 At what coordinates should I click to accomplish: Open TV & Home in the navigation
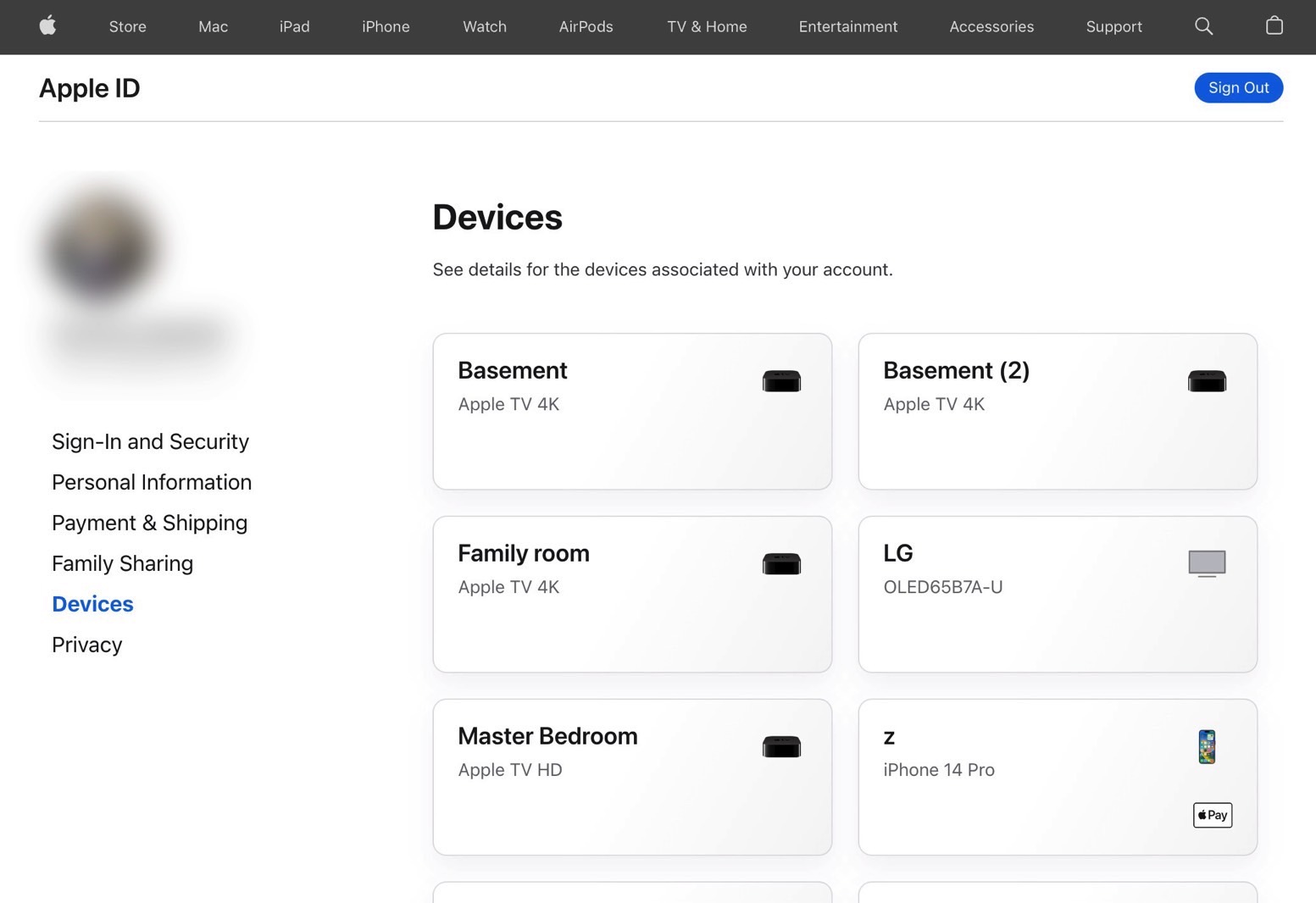(707, 27)
